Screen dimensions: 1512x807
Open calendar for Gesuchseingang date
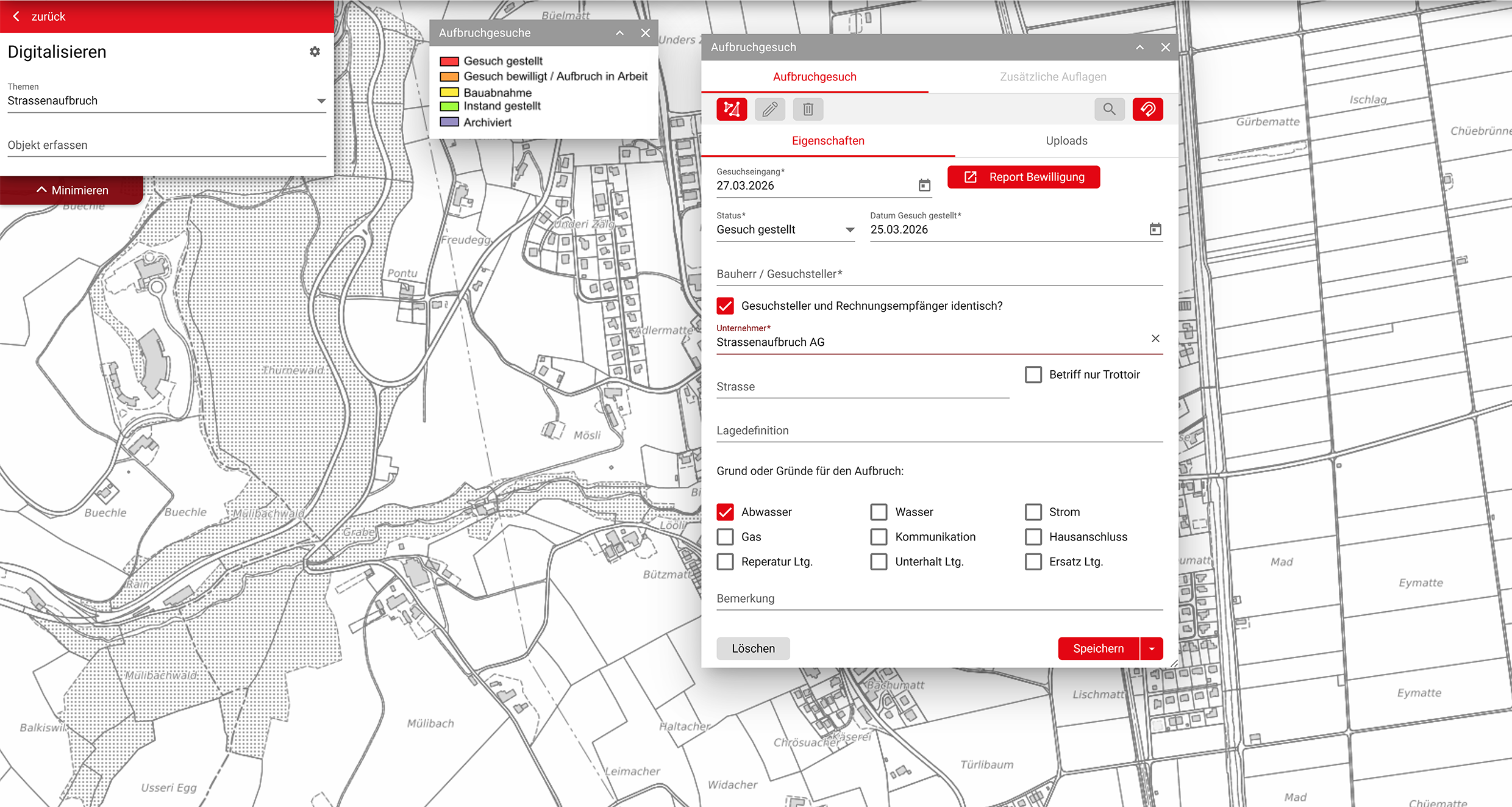924,185
